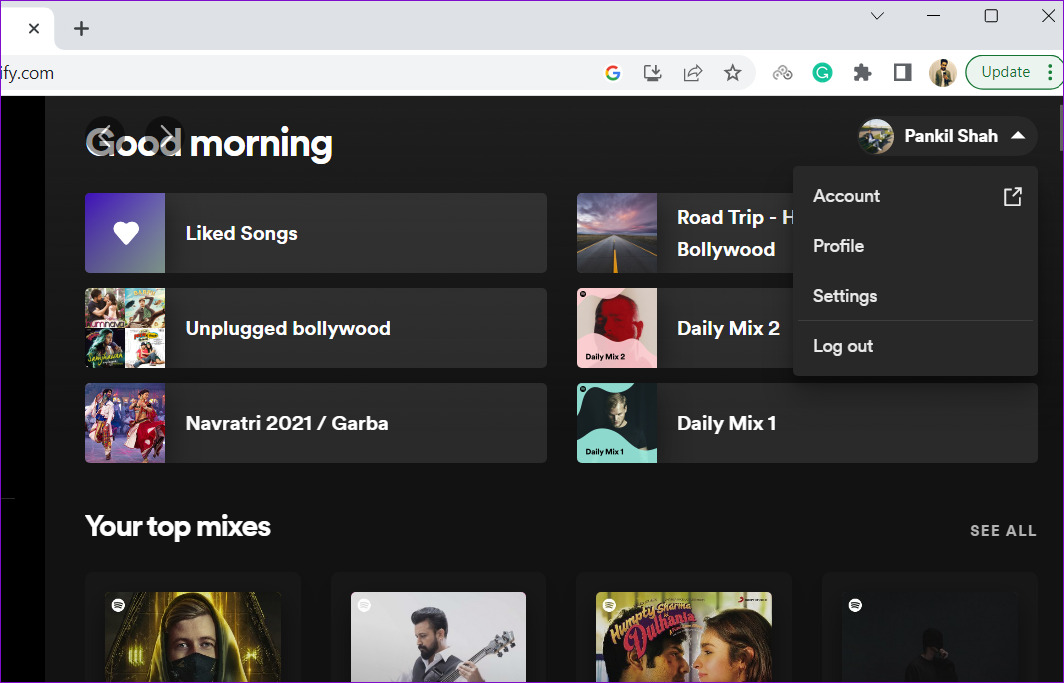Open Chrome's three-dot menu

(1050, 72)
